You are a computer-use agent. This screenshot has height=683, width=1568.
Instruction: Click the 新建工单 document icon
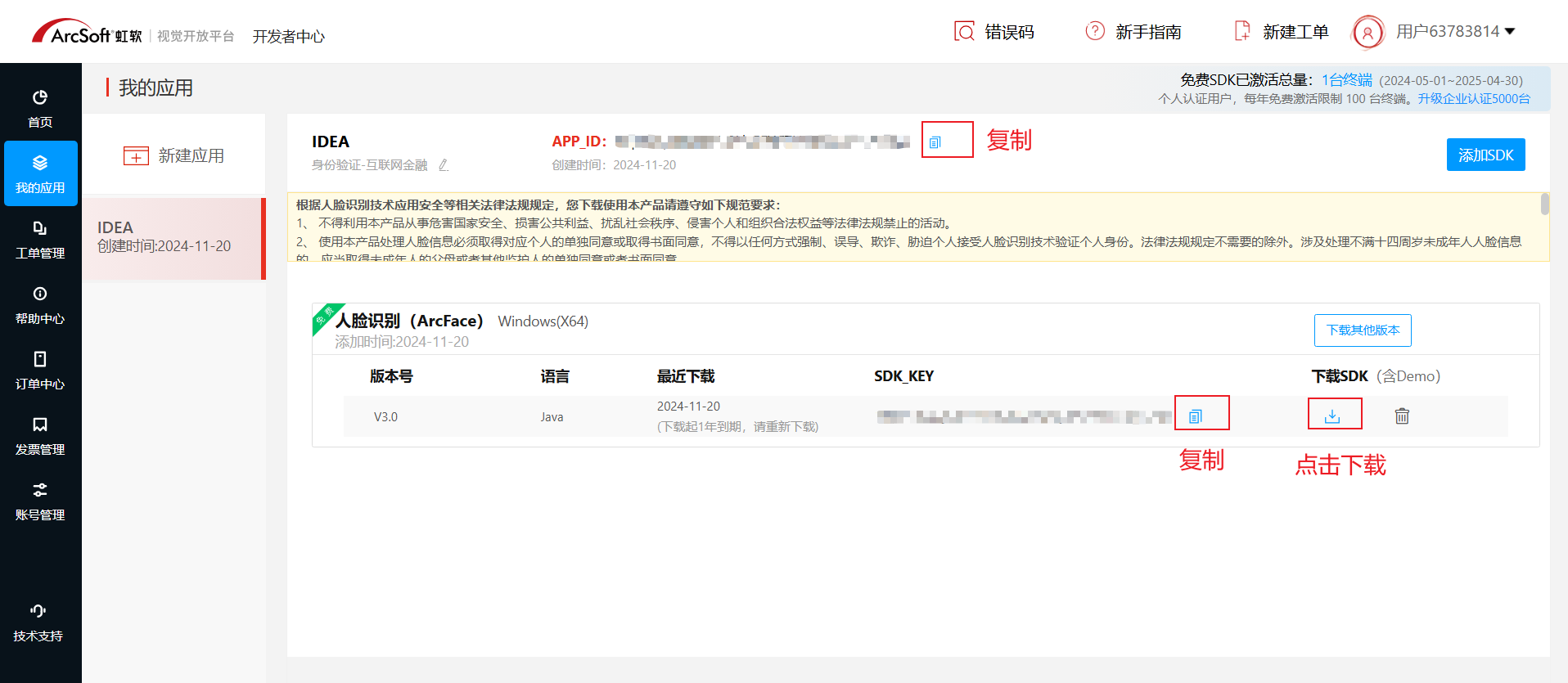(x=1242, y=31)
